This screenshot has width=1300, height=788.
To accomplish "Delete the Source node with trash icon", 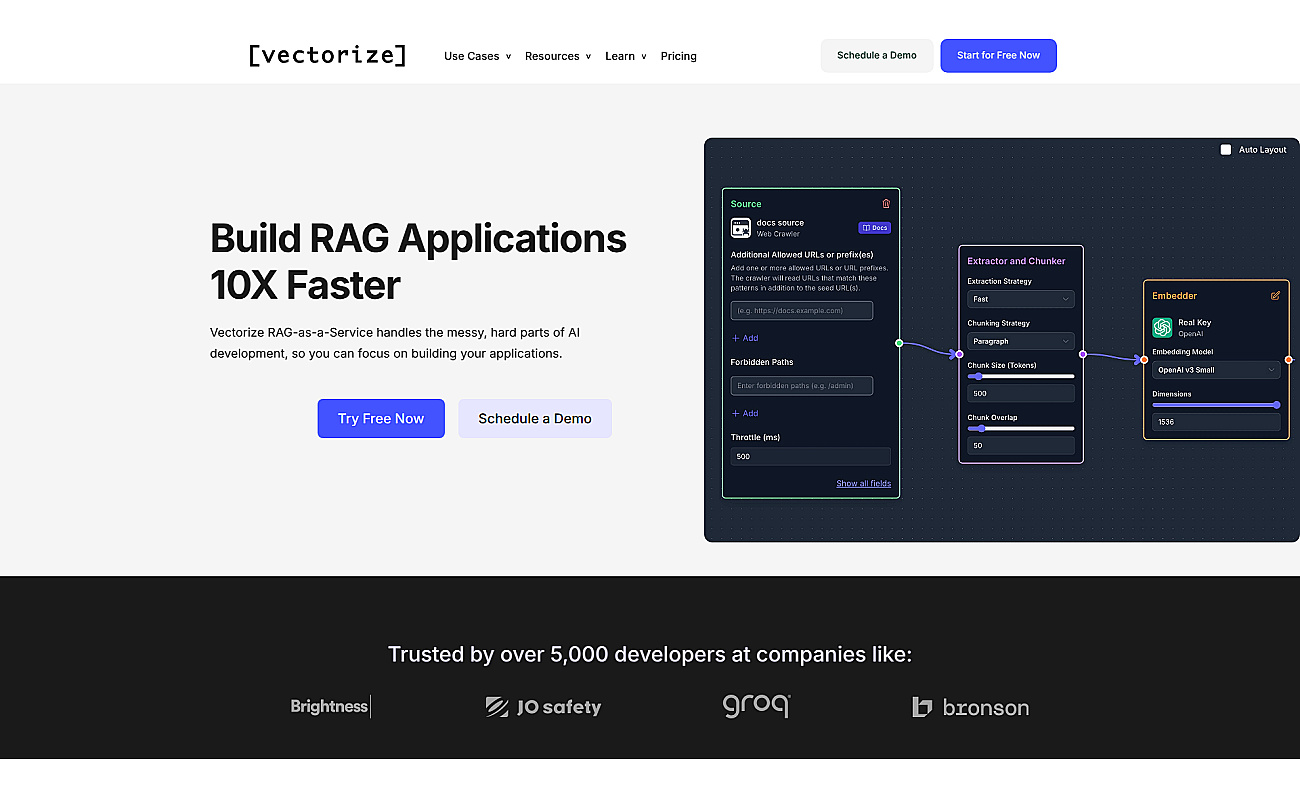I will tap(886, 203).
